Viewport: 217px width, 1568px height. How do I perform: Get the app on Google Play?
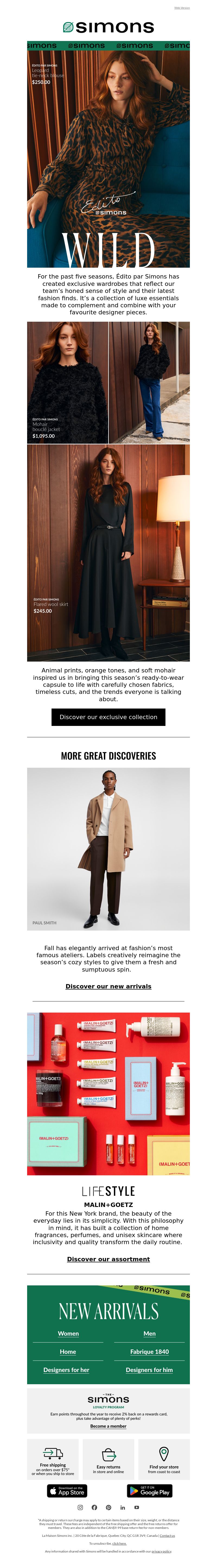point(149,1490)
